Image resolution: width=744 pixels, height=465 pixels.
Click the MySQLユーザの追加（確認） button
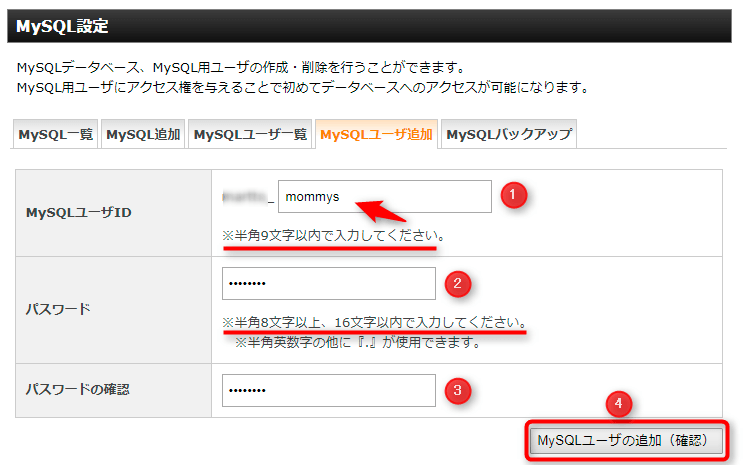click(626, 441)
